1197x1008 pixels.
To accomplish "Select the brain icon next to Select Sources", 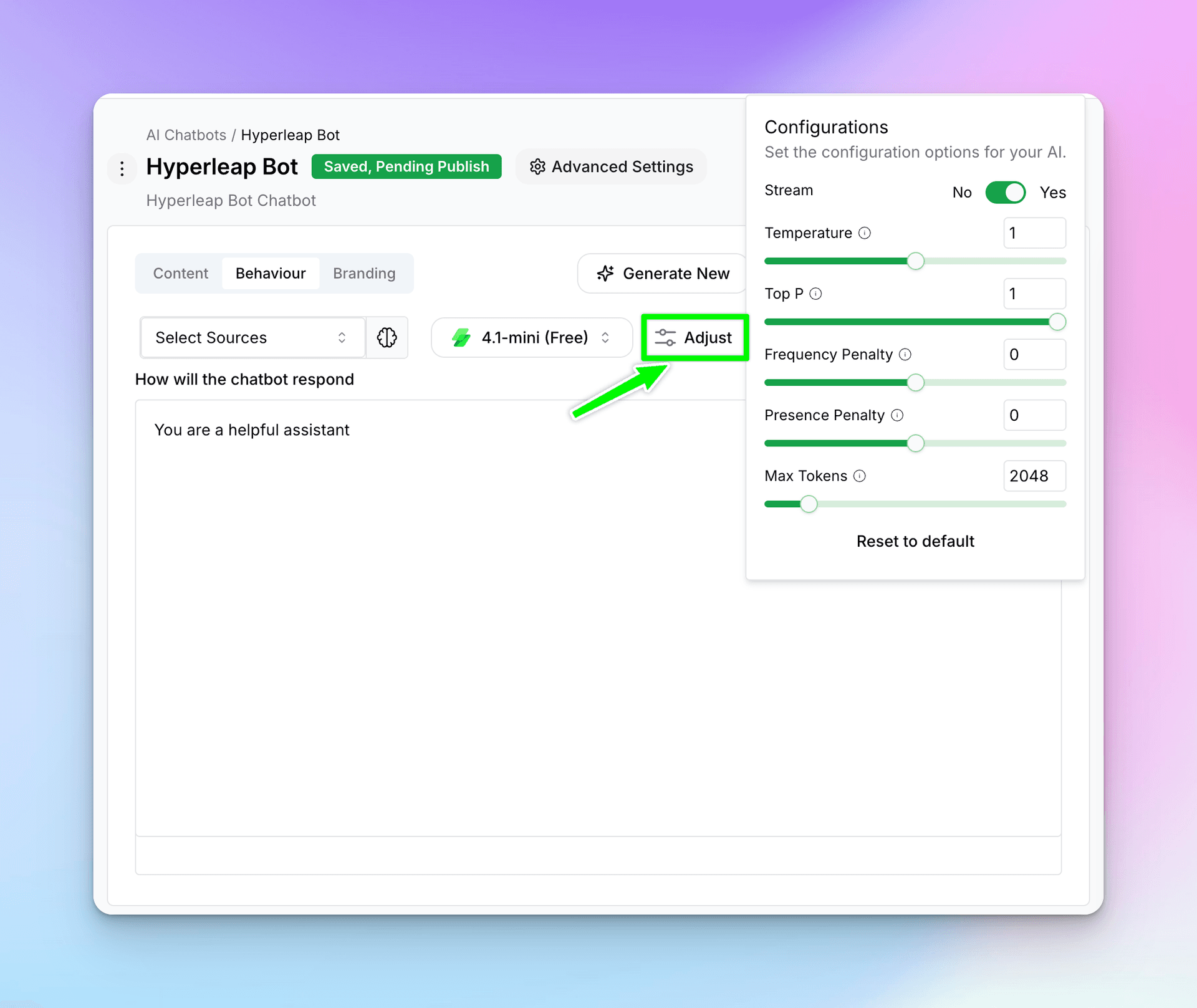I will coord(387,337).
